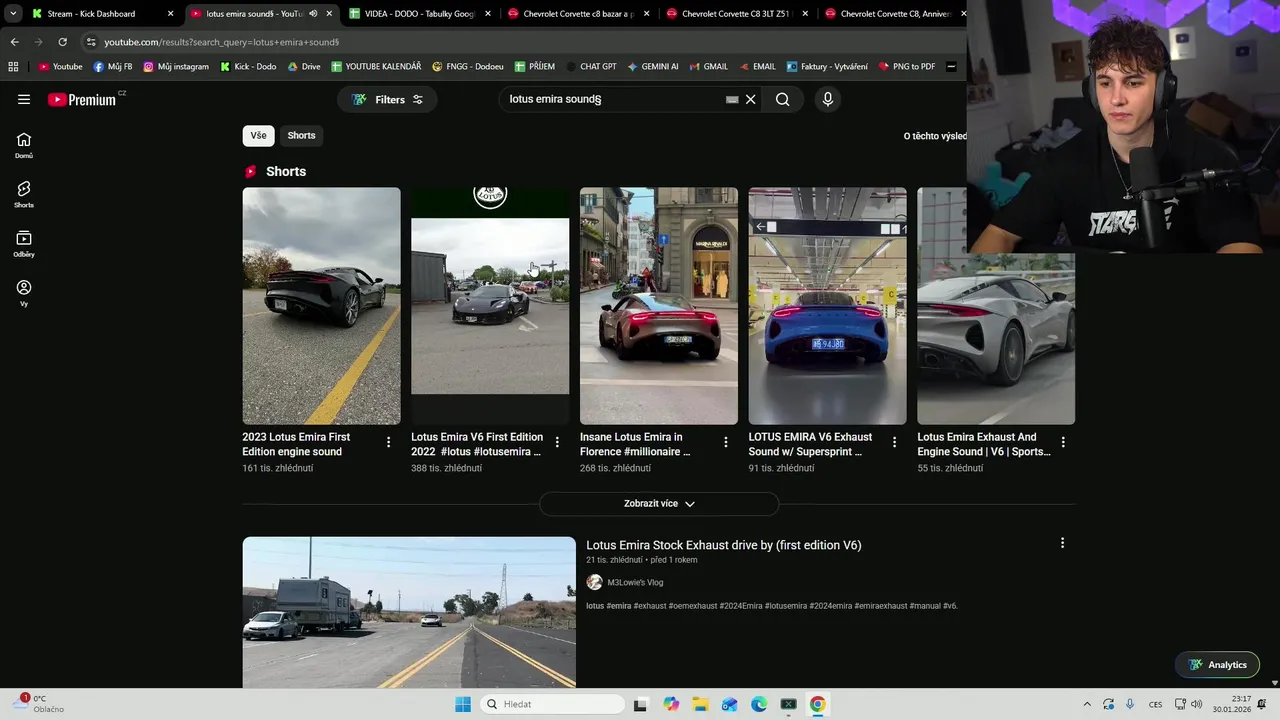Switch to VIDEA - DODO Tabulky Google tab

[418, 14]
